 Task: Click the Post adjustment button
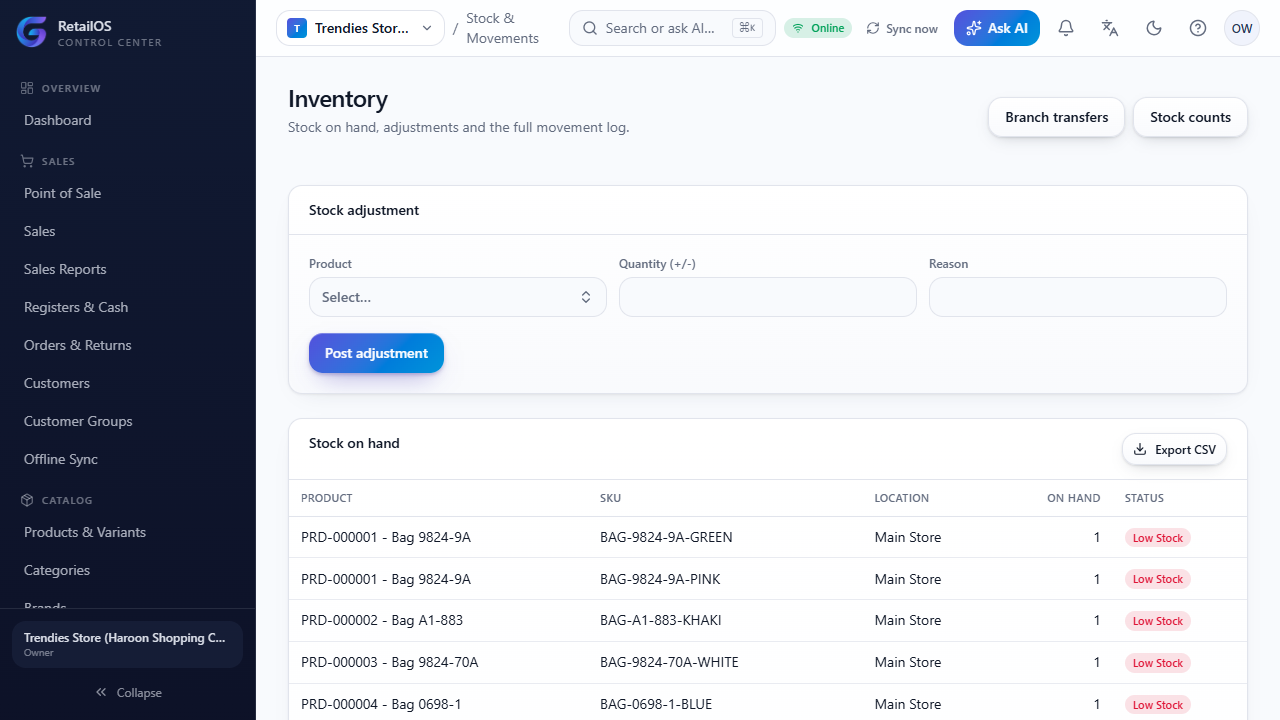pyautogui.click(x=376, y=353)
